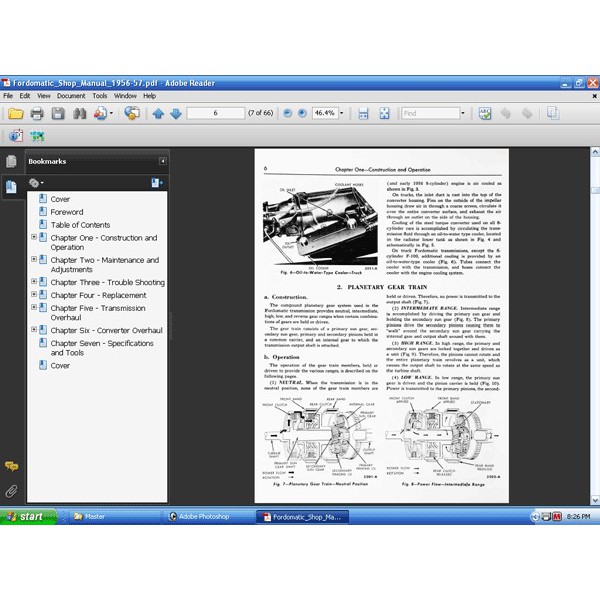This screenshot has height=600, width=600.
Task: Click the Zoom Out minus button
Action: coord(288,113)
